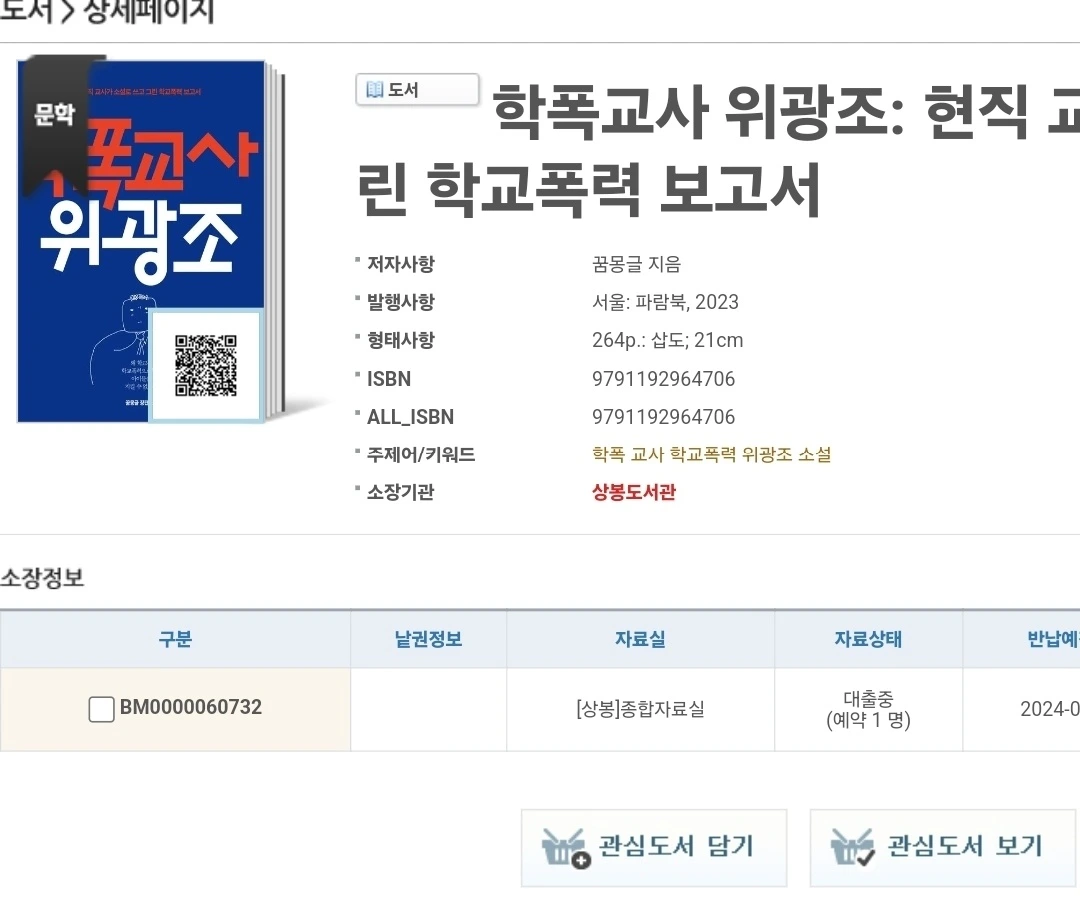Click the book icon in the 도서 badge
This screenshot has height=905, width=1080.
point(374,90)
